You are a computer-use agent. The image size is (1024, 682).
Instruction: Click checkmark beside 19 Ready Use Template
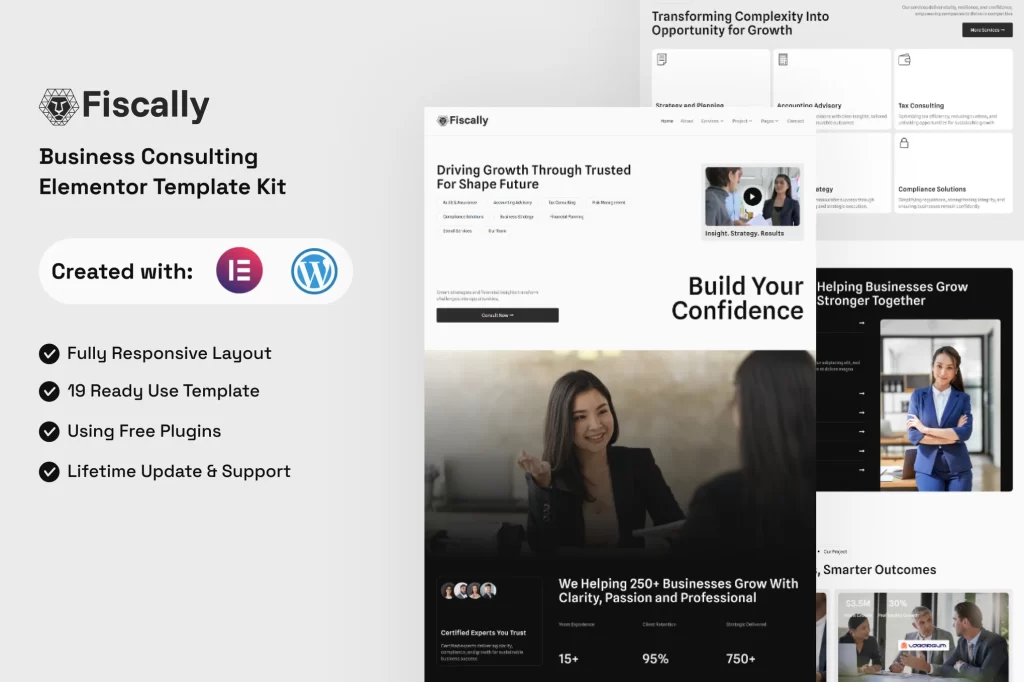tap(49, 391)
